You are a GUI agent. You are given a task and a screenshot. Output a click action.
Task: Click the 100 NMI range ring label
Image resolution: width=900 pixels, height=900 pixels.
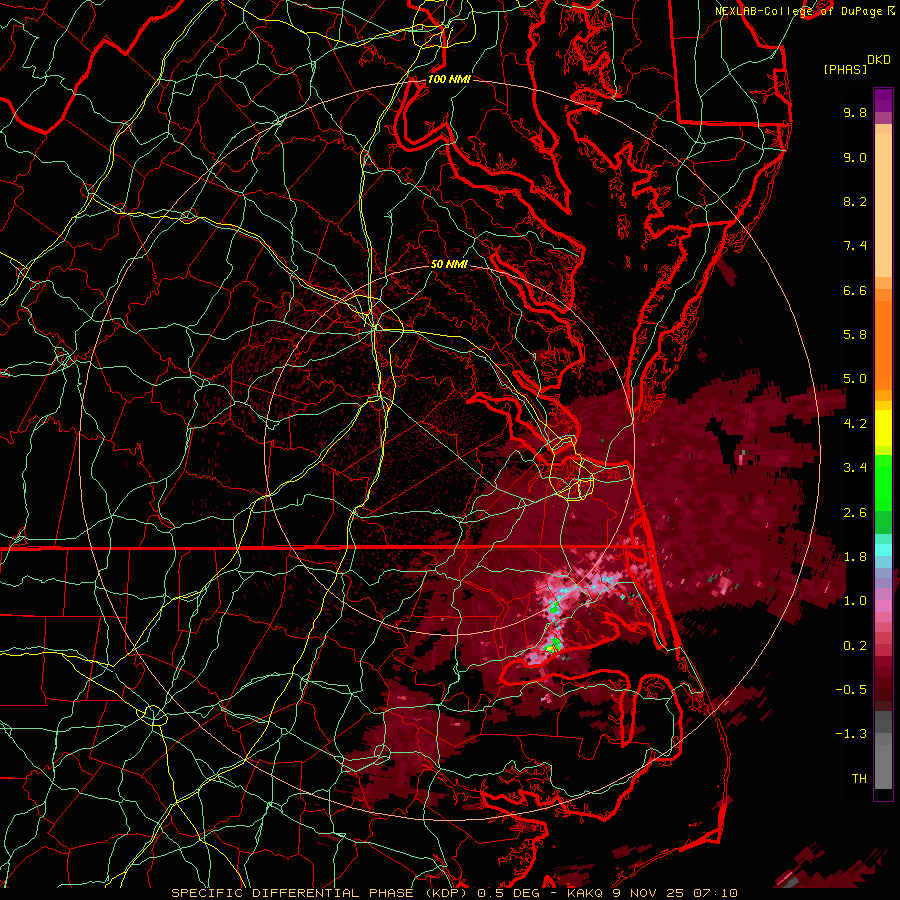click(449, 79)
